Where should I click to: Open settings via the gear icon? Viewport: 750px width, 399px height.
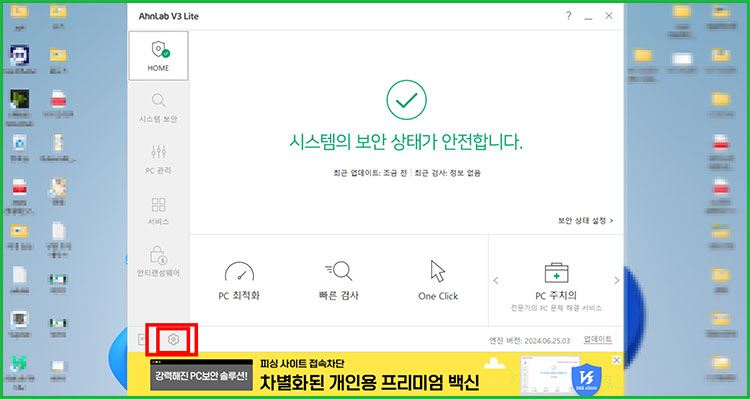(x=174, y=340)
